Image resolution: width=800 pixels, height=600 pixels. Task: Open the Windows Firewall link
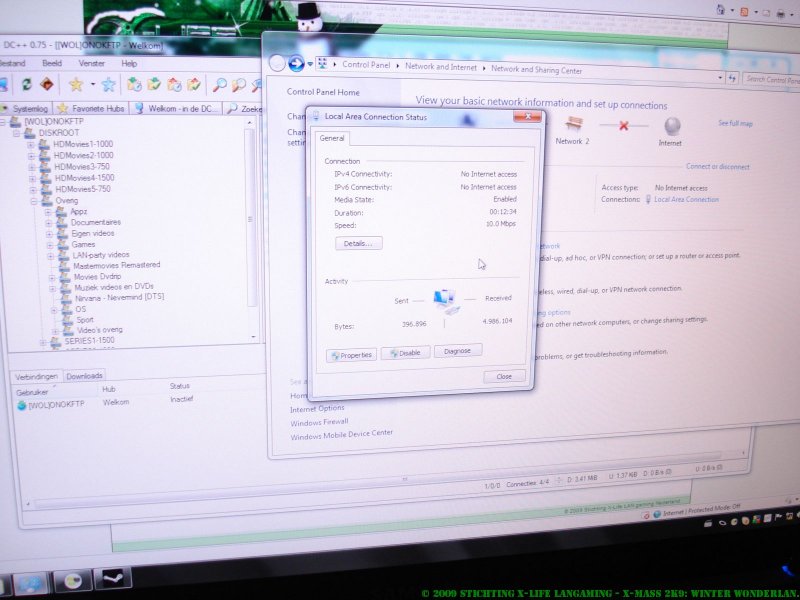[x=319, y=422]
